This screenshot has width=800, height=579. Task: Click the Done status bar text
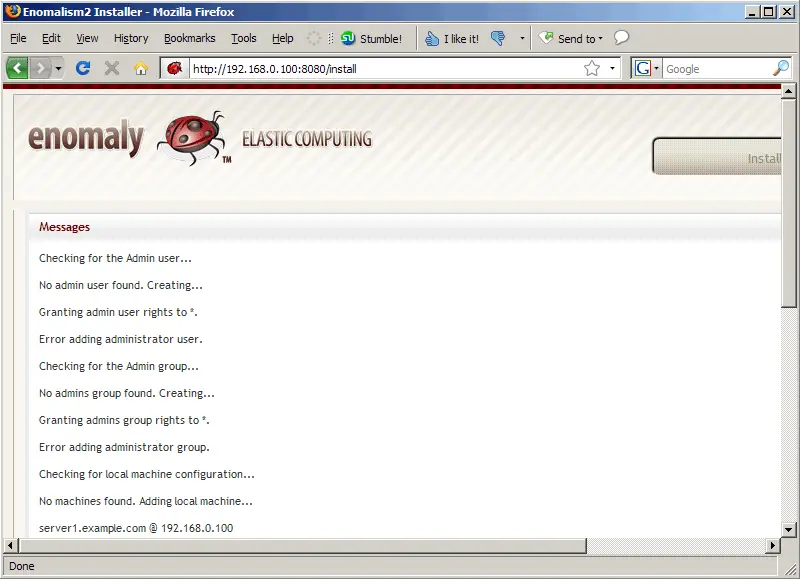pyautogui.click(x=22, y=566)
